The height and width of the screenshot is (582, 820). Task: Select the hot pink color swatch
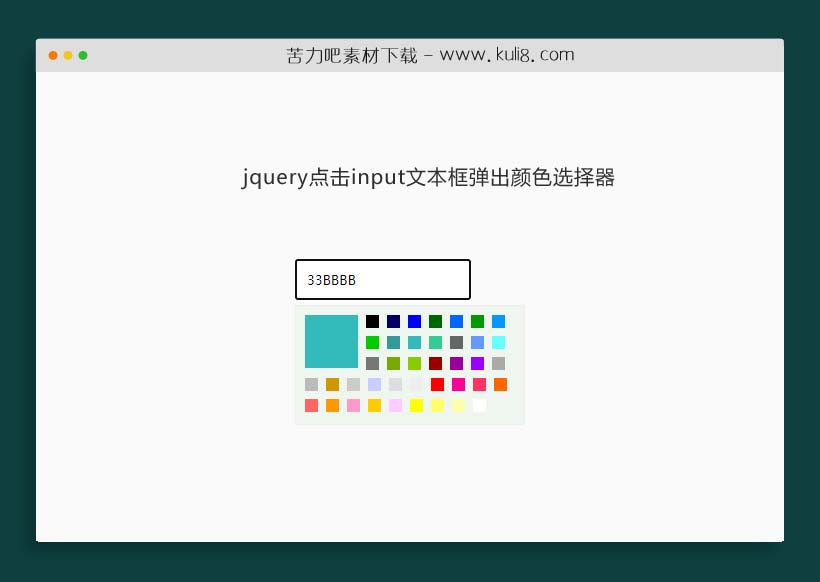click(x=457, y=384)
